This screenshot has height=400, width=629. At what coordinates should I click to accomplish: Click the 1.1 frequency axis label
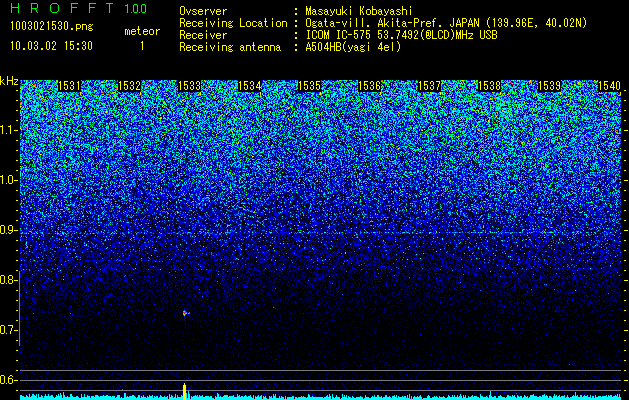[x=8, y=130]
